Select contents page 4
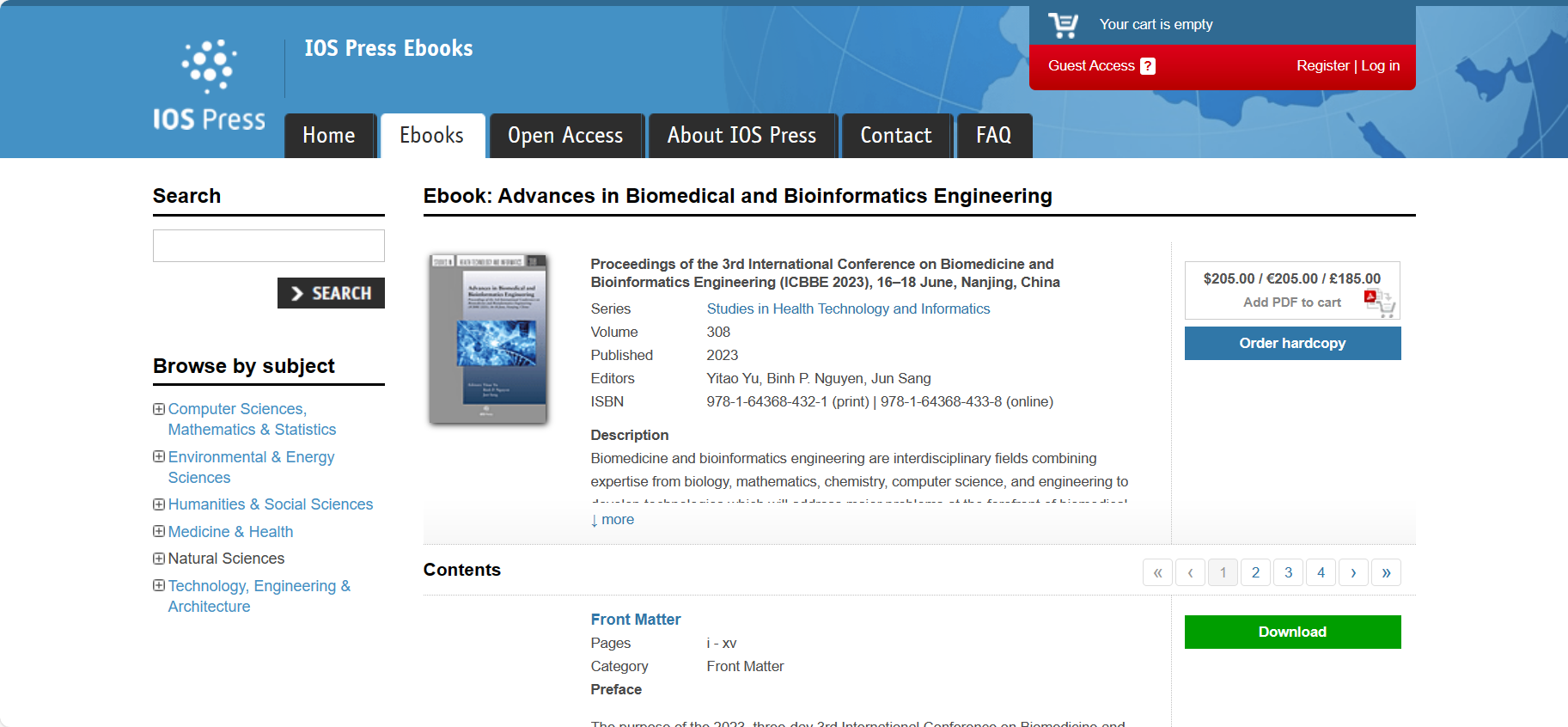 1321,572
